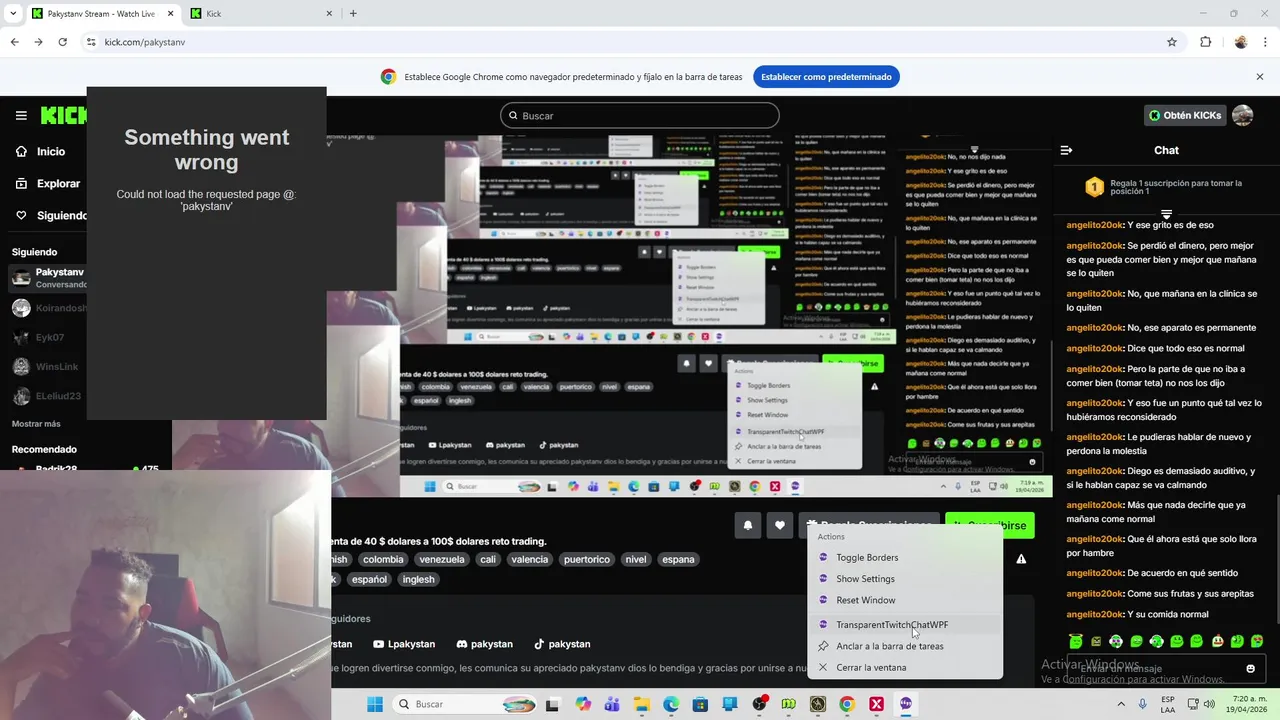Open the Kick hamburger sidebar menu
The image size is (1280, 720).
click(21, 116)
